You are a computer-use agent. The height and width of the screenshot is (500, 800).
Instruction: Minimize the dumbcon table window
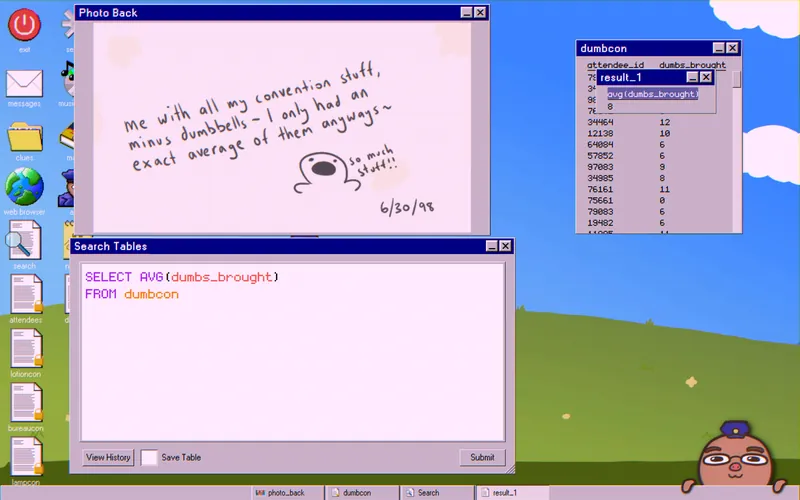[x=719, y=48]
